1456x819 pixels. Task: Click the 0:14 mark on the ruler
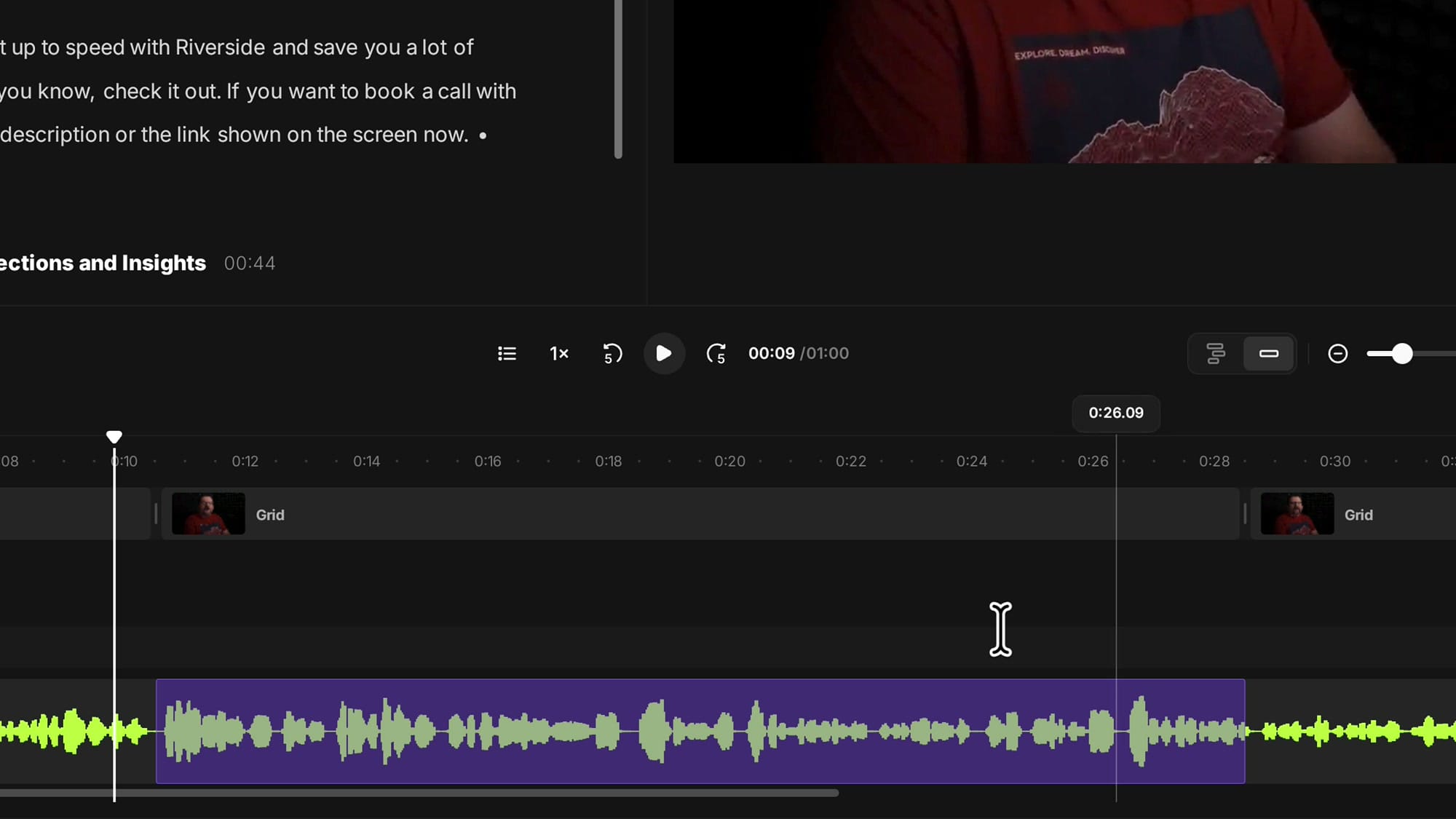coord(367,462)
